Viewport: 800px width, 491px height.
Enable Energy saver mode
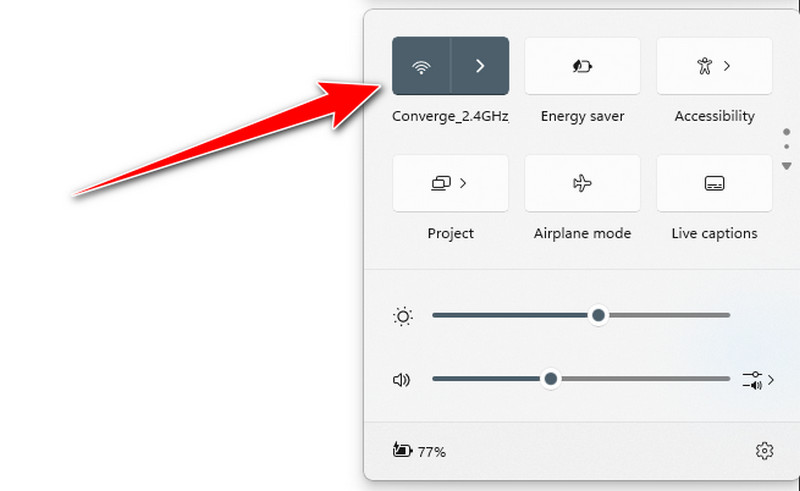pos(582,67)
